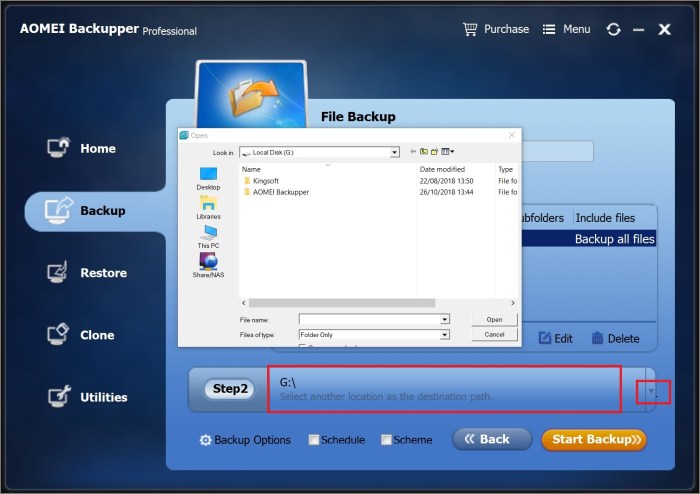The width and height of the screenshot is (700, 494).
Task: Click the Desktop shortcut in Open dialog
Action: (208, 179)
